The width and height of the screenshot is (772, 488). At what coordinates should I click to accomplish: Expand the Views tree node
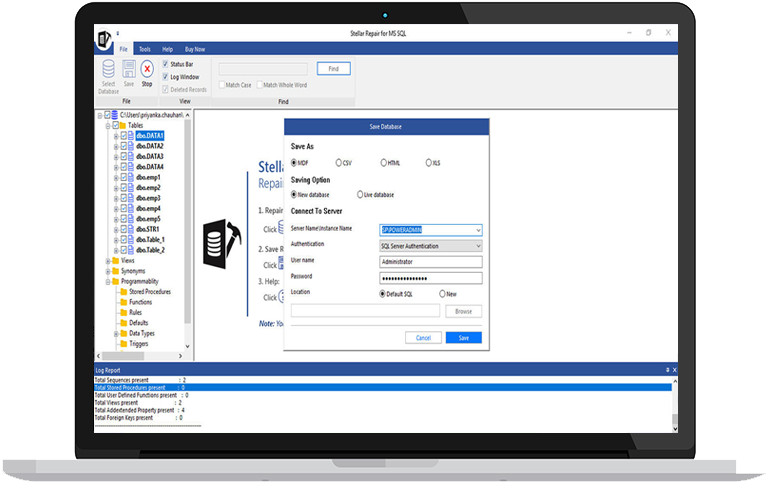pos(108,260)
